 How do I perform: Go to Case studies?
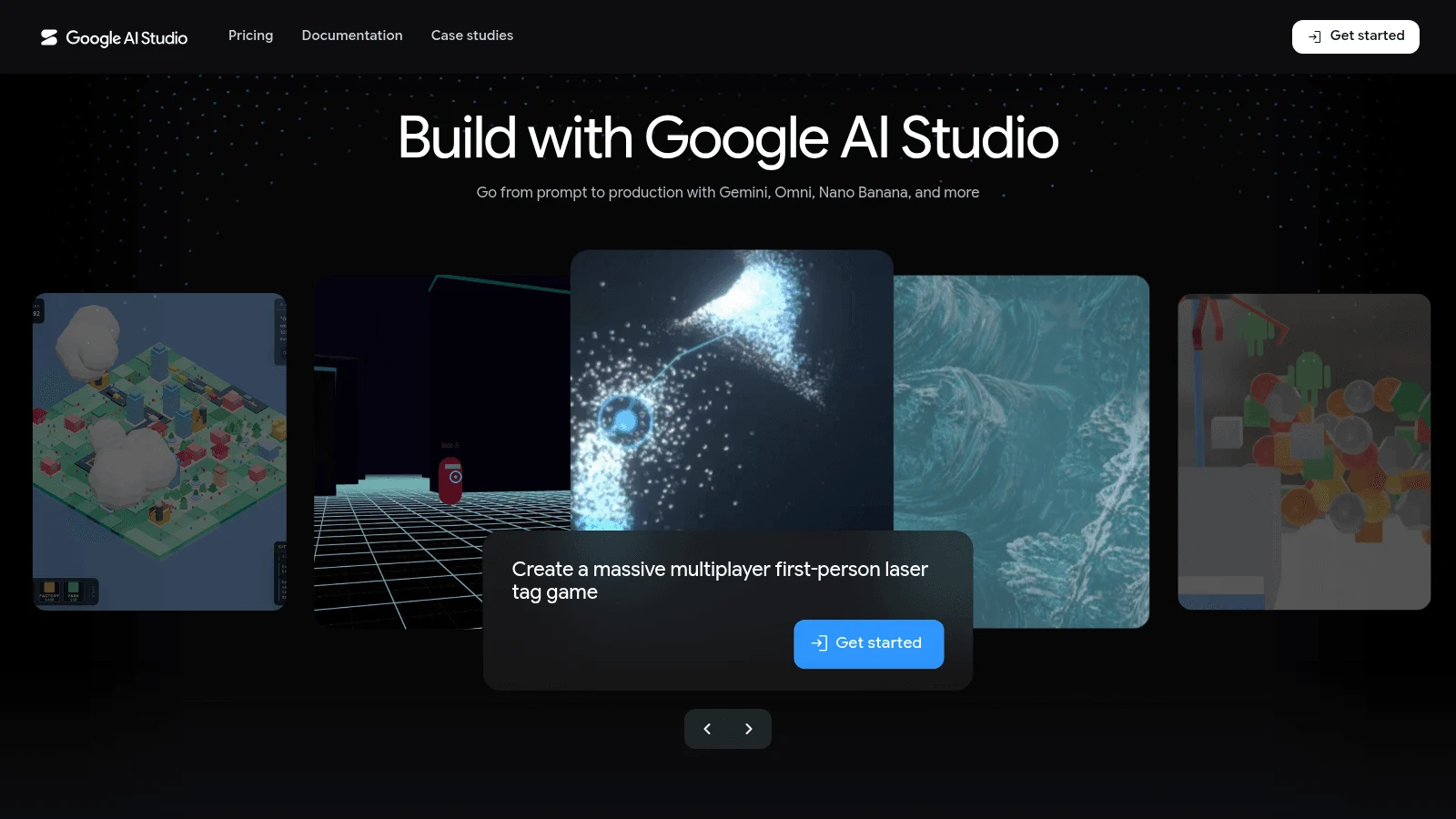click(x=472, y=35)
